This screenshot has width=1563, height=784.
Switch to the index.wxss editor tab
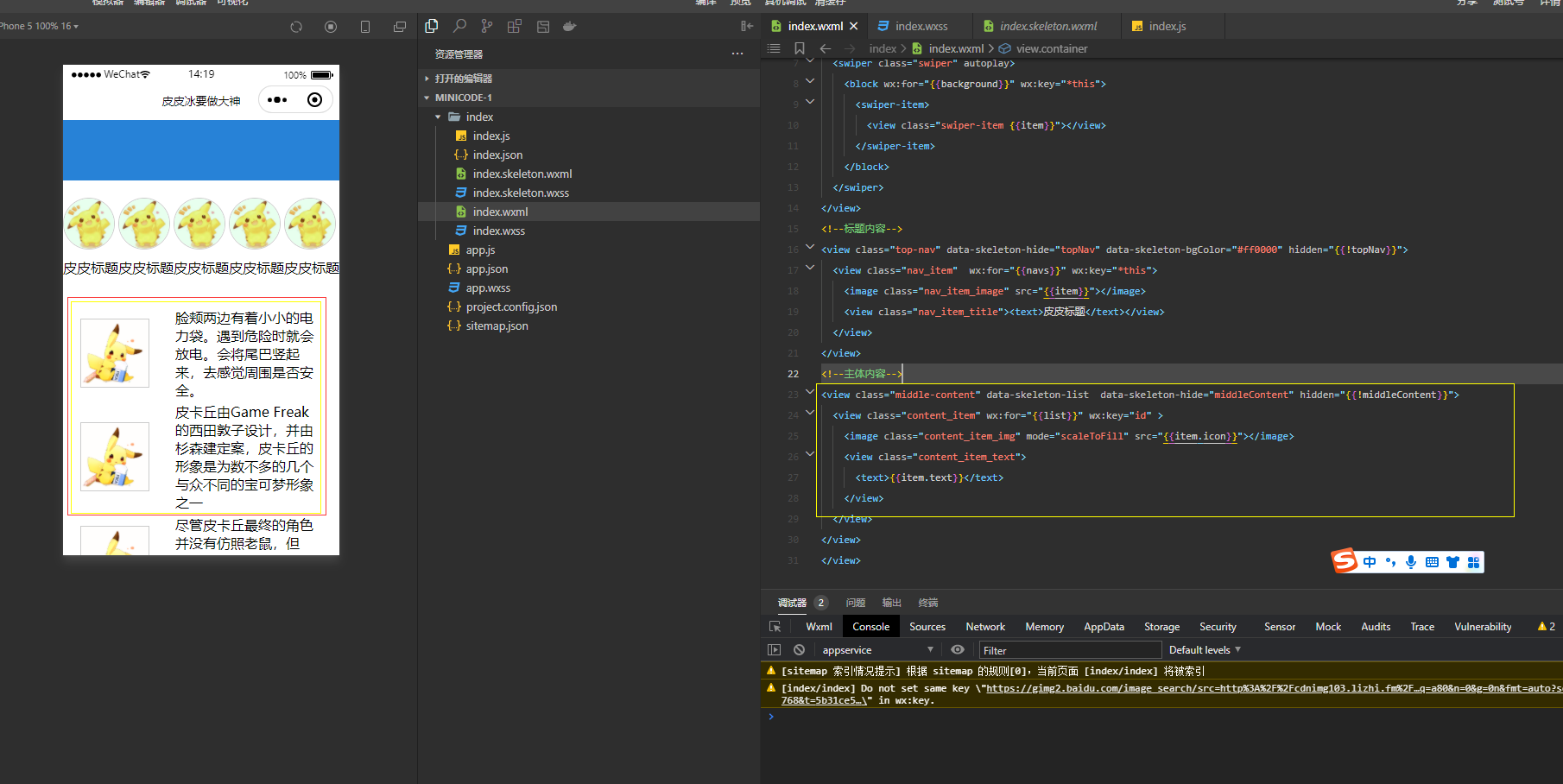(x=921, y=26)
